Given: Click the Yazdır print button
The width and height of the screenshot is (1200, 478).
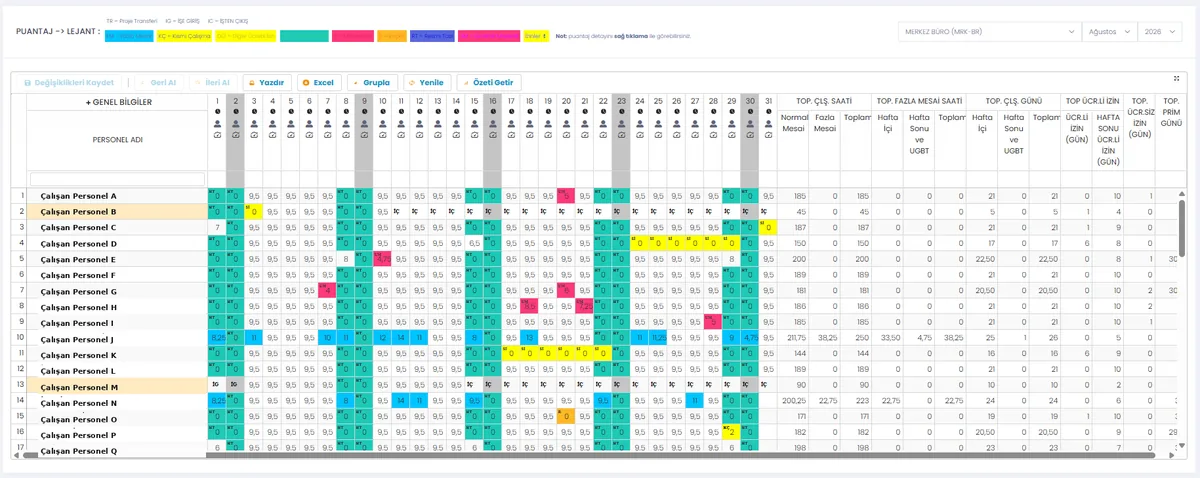Looking at the screenshot, I should (x=267, y=82).
